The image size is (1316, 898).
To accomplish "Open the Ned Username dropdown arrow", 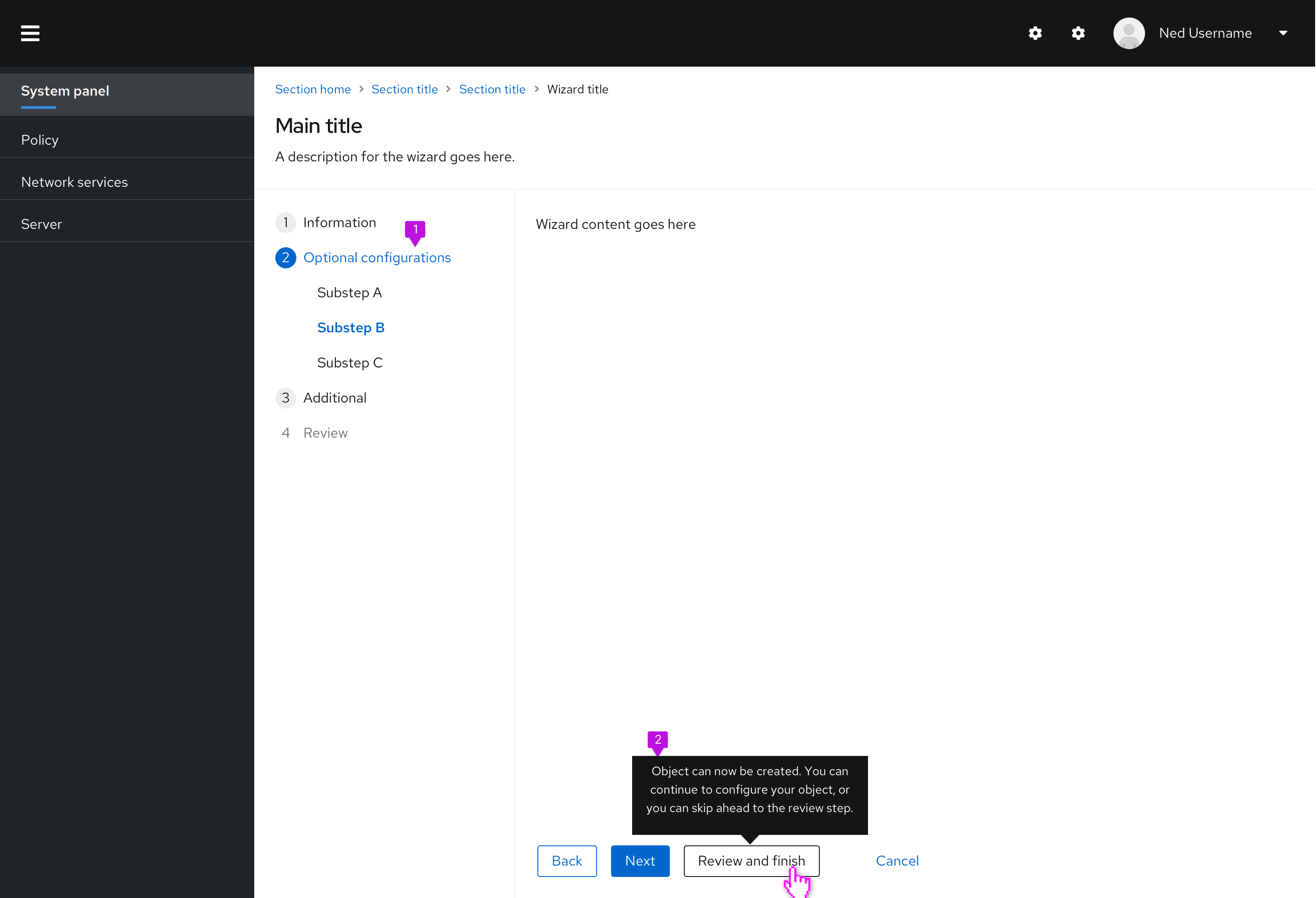I will pos(1283,33).
